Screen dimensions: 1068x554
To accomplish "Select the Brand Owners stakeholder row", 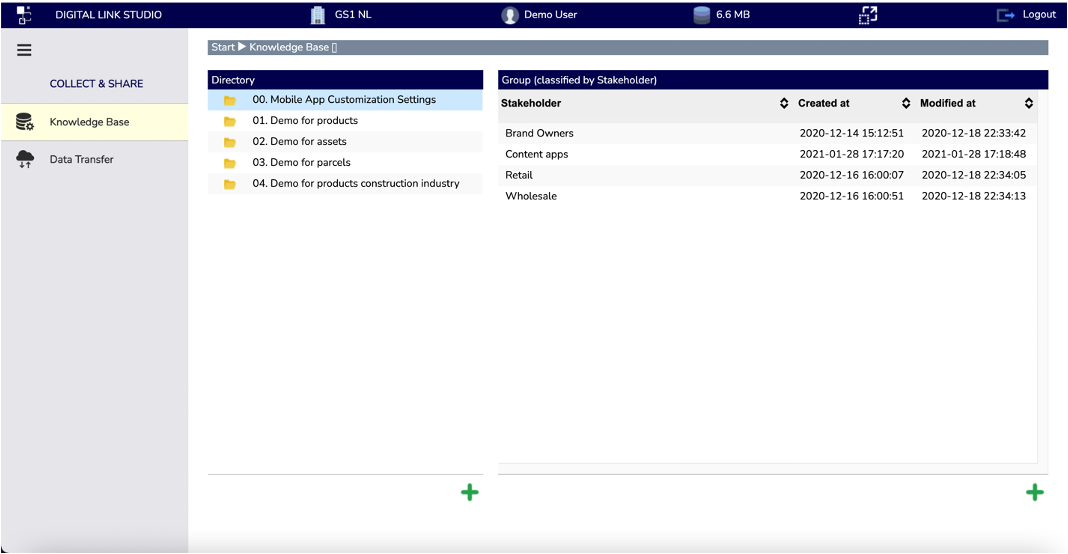I will tap(768, 133).
